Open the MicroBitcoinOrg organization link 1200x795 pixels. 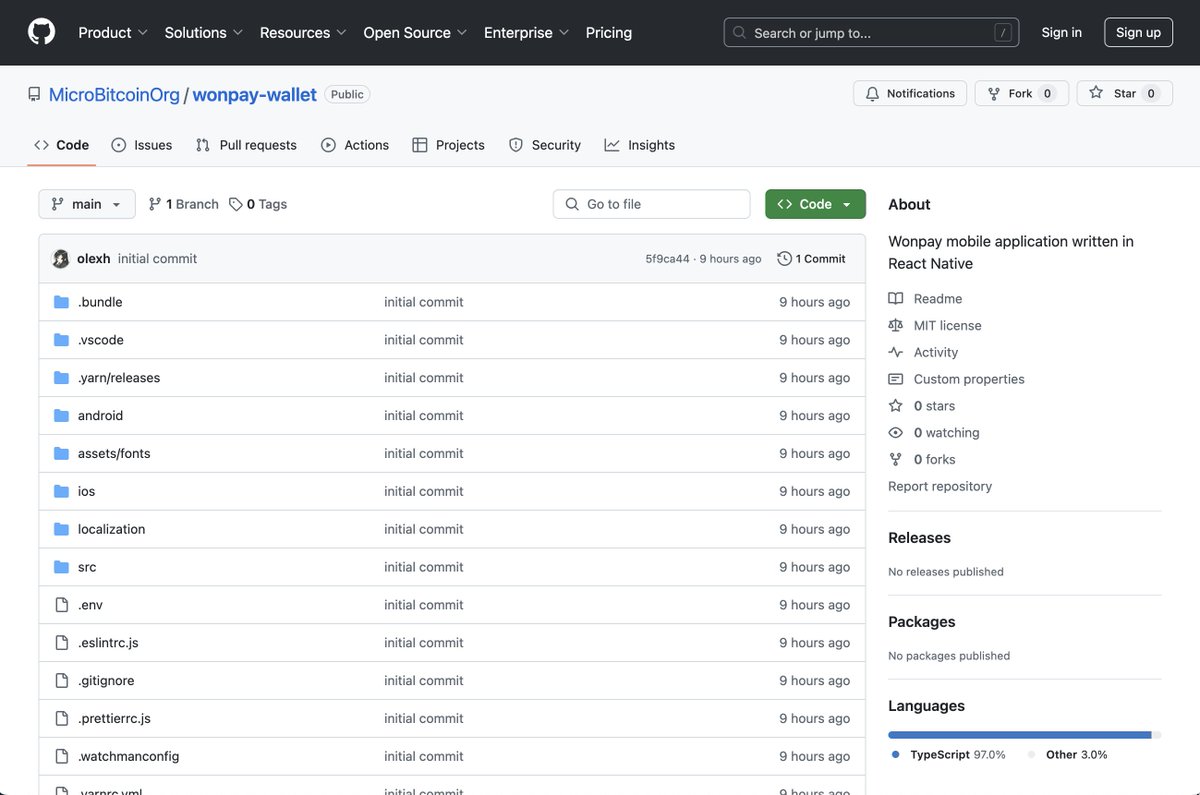114,94
